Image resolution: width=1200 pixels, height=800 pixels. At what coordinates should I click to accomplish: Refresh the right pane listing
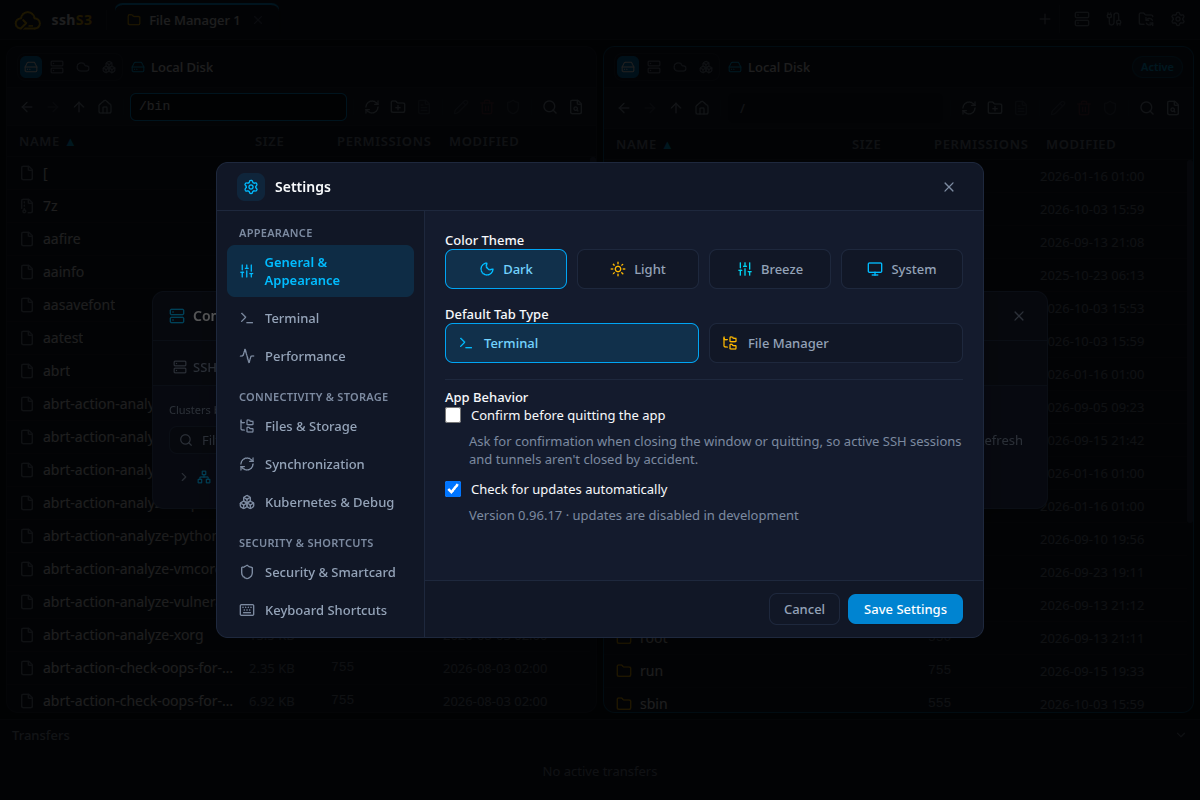[969, 108]
